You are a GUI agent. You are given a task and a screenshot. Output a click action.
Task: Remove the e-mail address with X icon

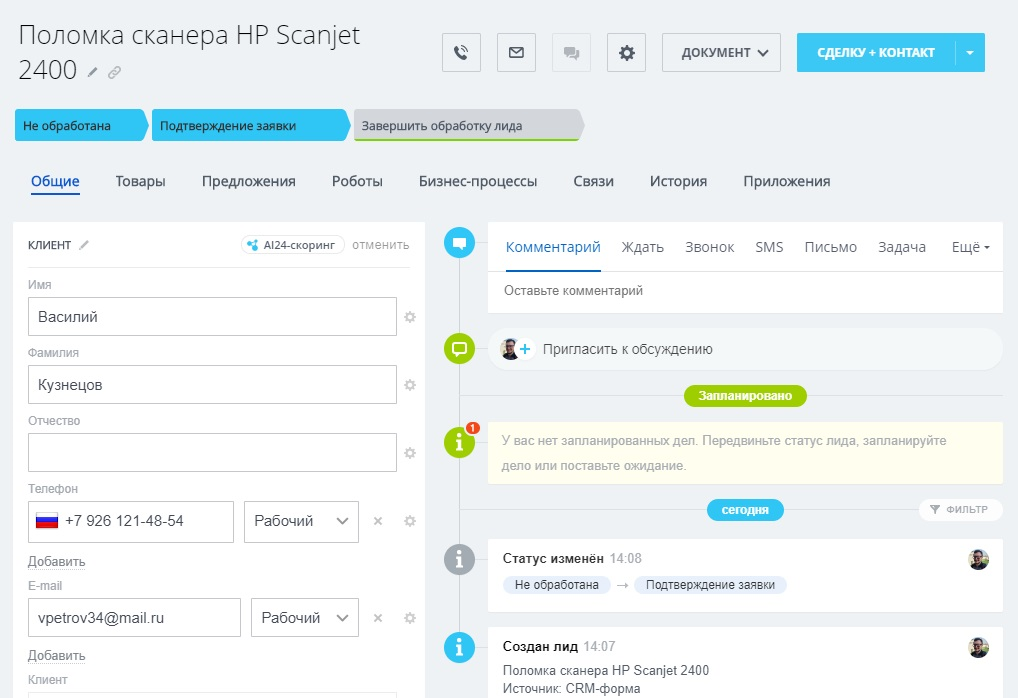378,618
